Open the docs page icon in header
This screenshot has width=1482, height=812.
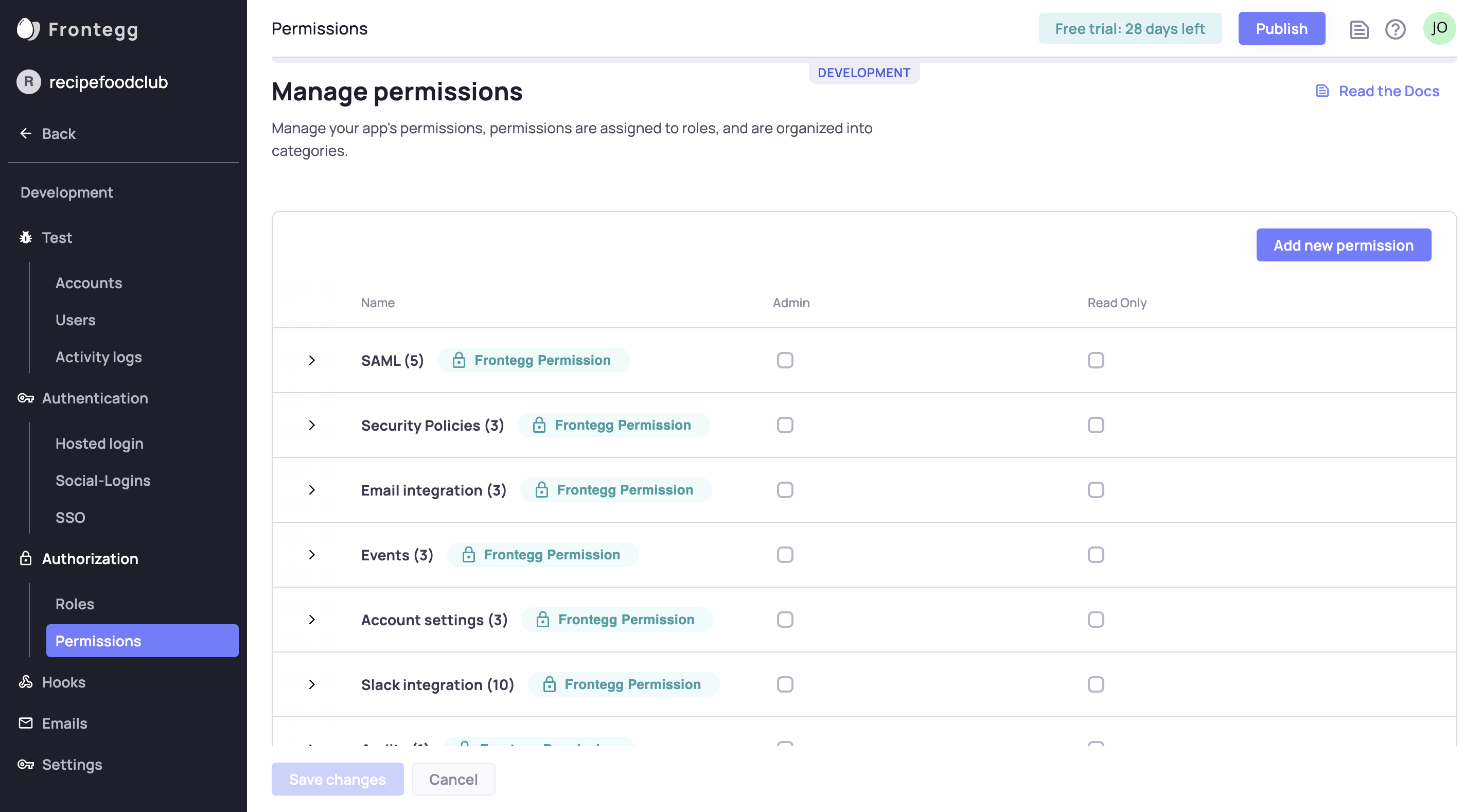click(1359, 29)
